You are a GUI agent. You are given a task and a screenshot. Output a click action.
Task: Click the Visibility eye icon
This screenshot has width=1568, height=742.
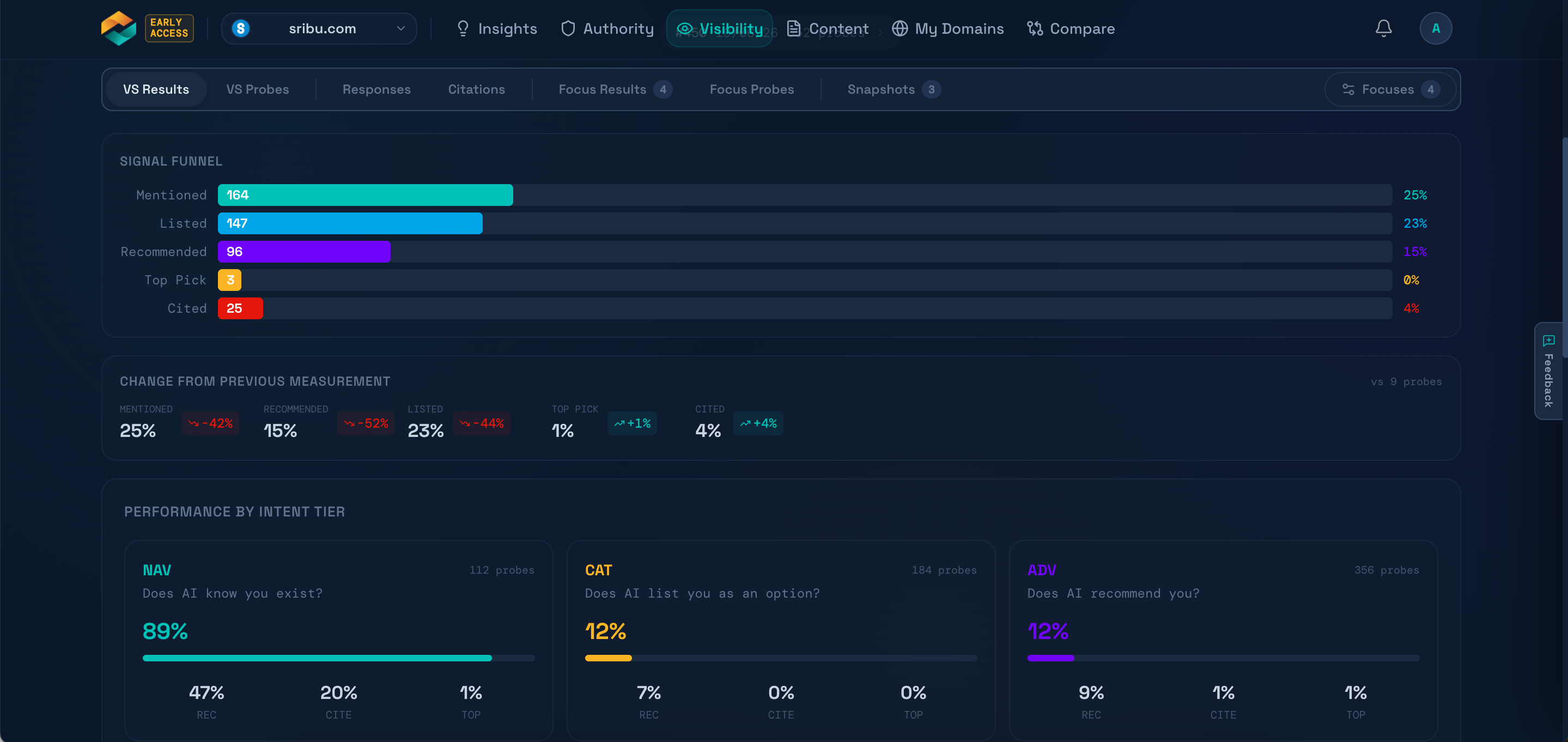point(685,29)
